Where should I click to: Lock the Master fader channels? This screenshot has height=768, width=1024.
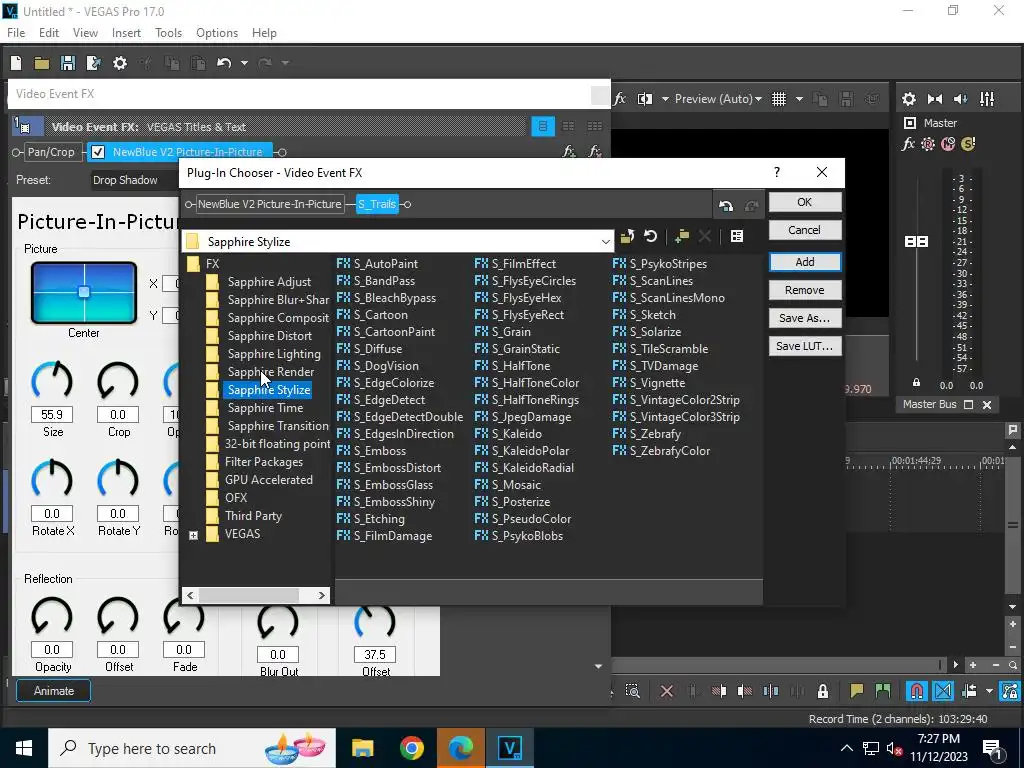click(916, 383)
